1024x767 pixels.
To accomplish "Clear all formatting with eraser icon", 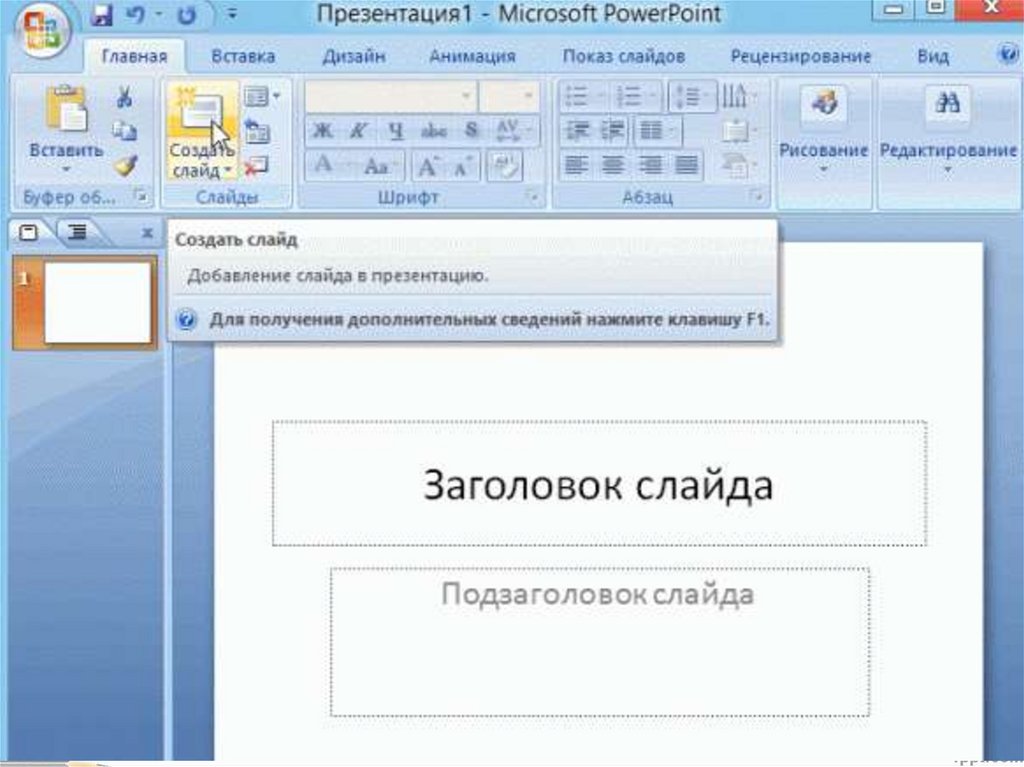I will point(504,166).
